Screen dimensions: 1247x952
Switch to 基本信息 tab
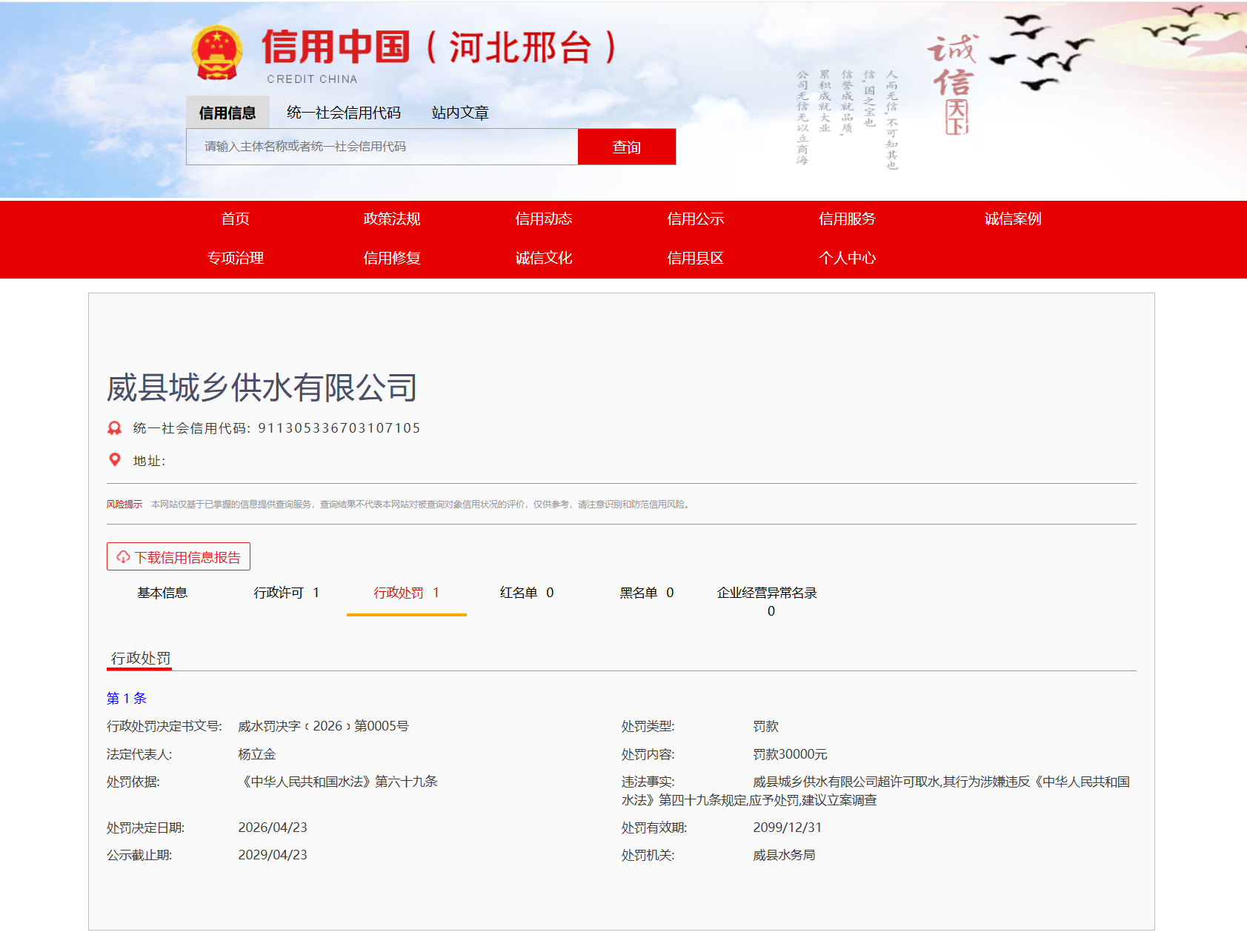point(162,593)
